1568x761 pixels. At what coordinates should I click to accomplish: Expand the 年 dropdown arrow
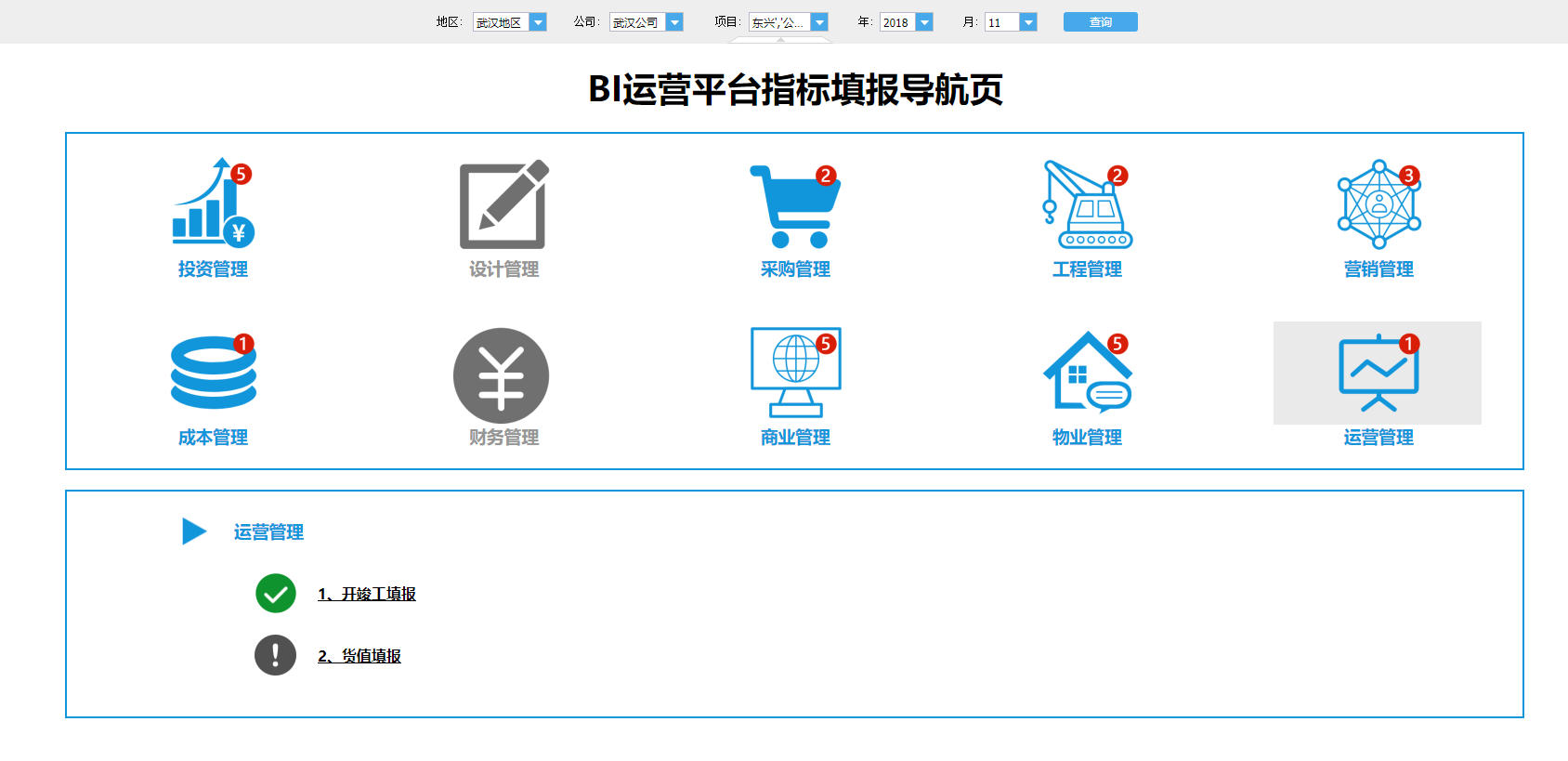[924, 22]
